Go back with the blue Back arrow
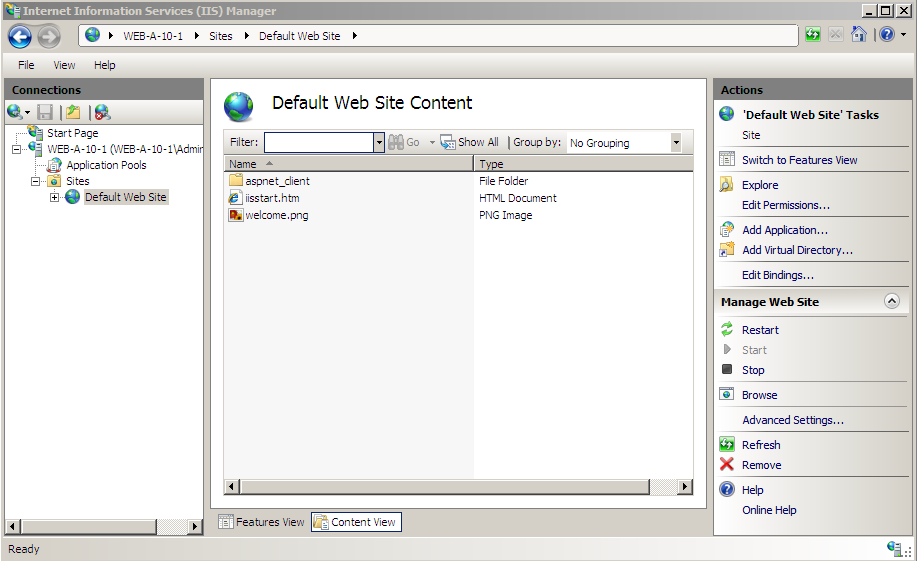The image size is (917, 561). point(20,37)
